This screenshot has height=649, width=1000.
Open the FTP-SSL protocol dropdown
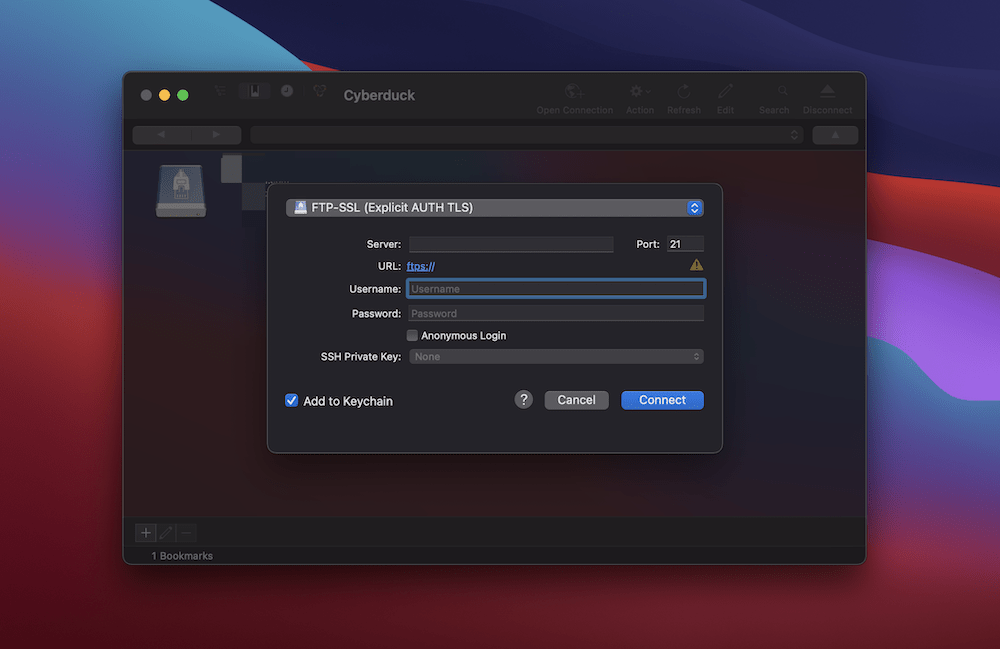click(494, 208)
